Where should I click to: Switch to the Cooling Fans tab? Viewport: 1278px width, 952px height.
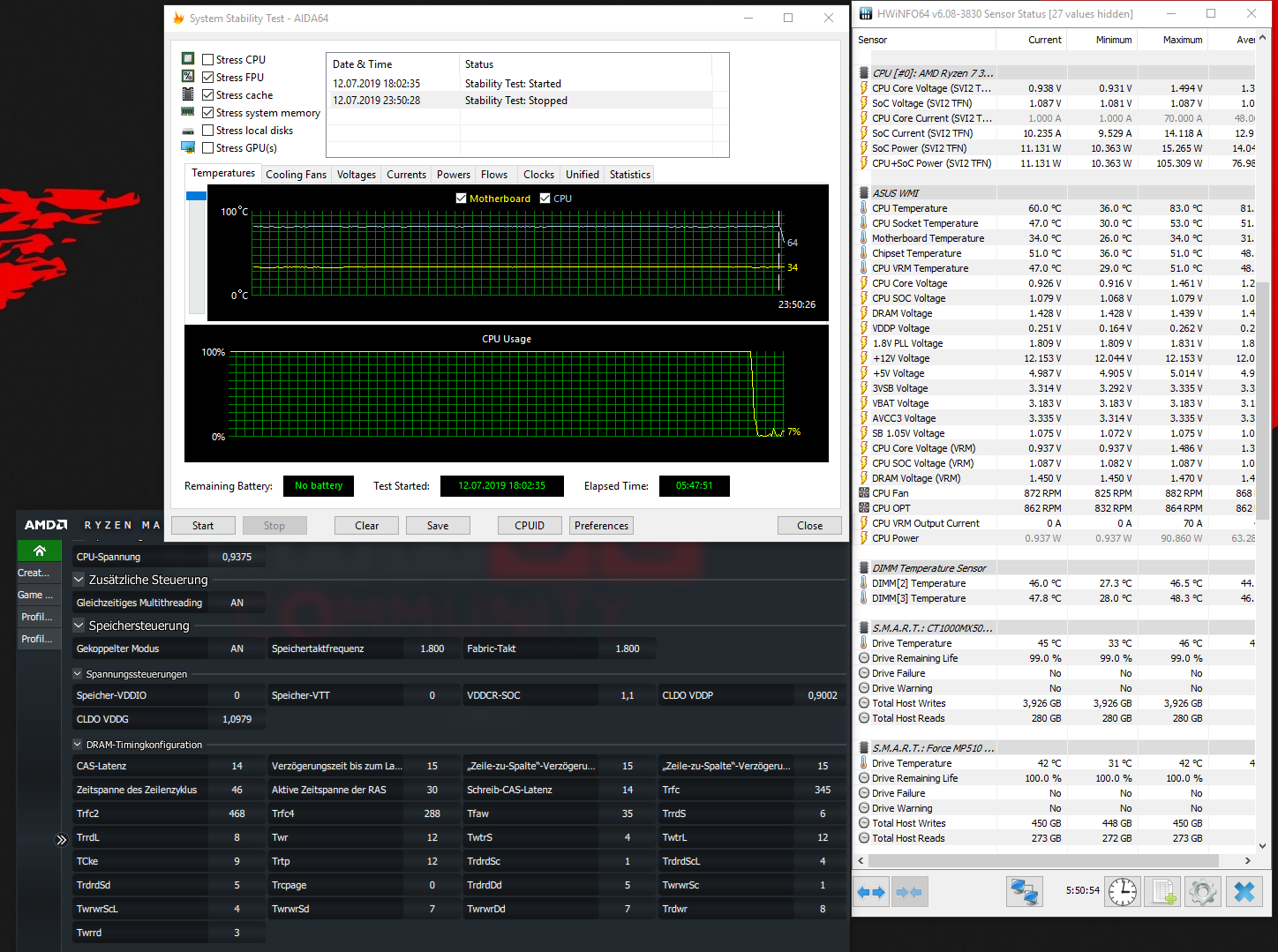point(296,175)
